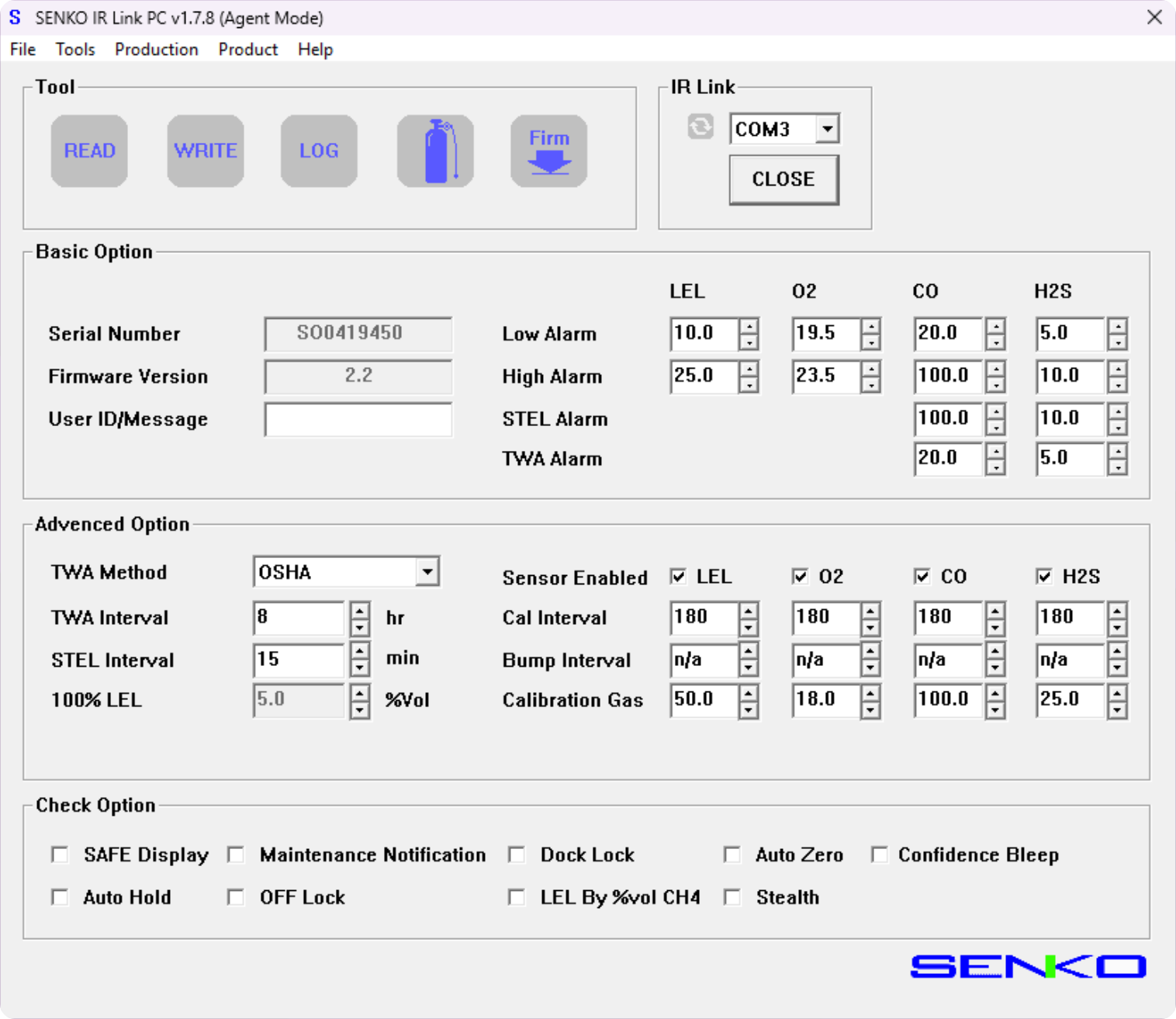The height and width of the screenshot is (1019, 1176).
Task: Click the READ tool icon
Action: 89,151
